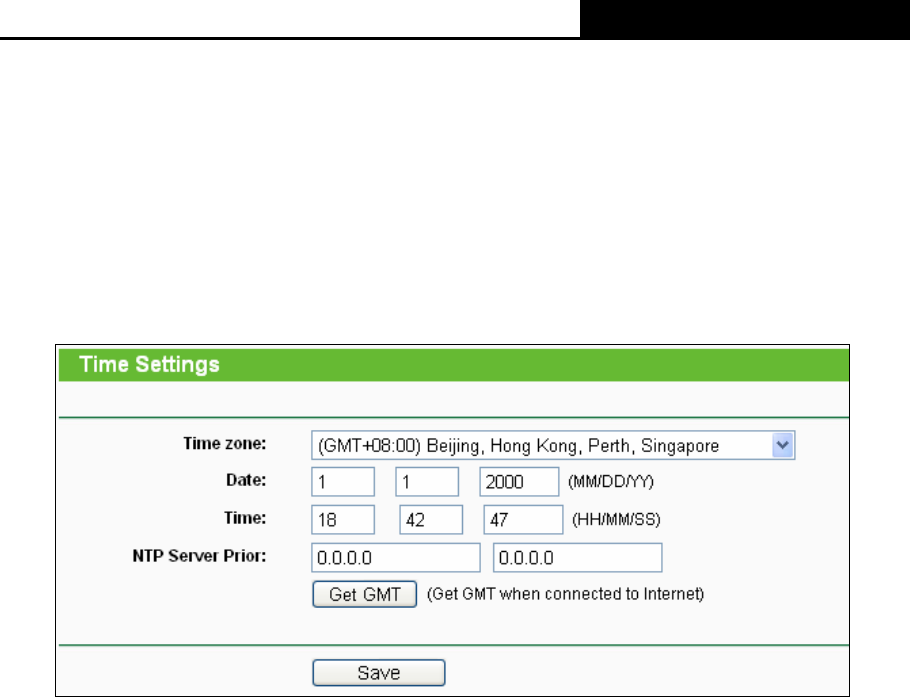Image resolution: width=910 pixels, height=697 pixels.
Task: Click the Get GMT button
Action: click(x=364, y=594)
